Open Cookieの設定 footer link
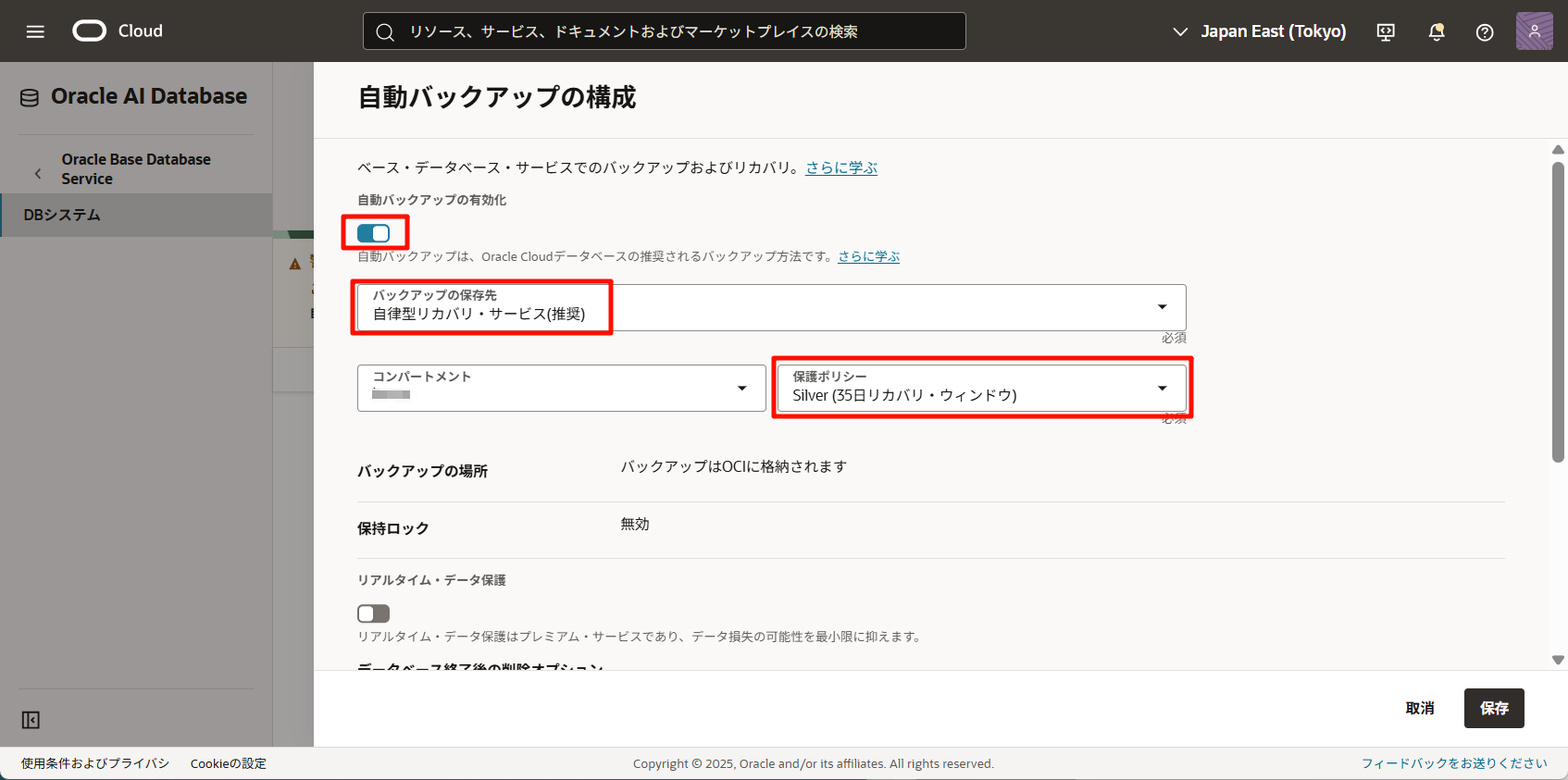Image resolution: width=1568 pixels, height=780 pixels. 229,763
